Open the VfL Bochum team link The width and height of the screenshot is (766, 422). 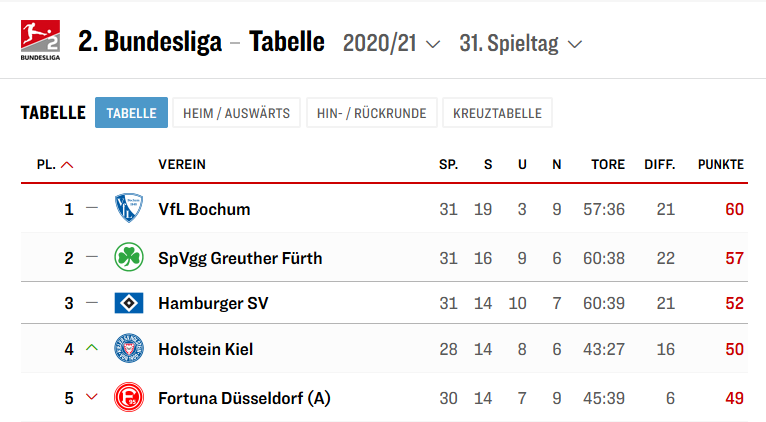point(204,209)
